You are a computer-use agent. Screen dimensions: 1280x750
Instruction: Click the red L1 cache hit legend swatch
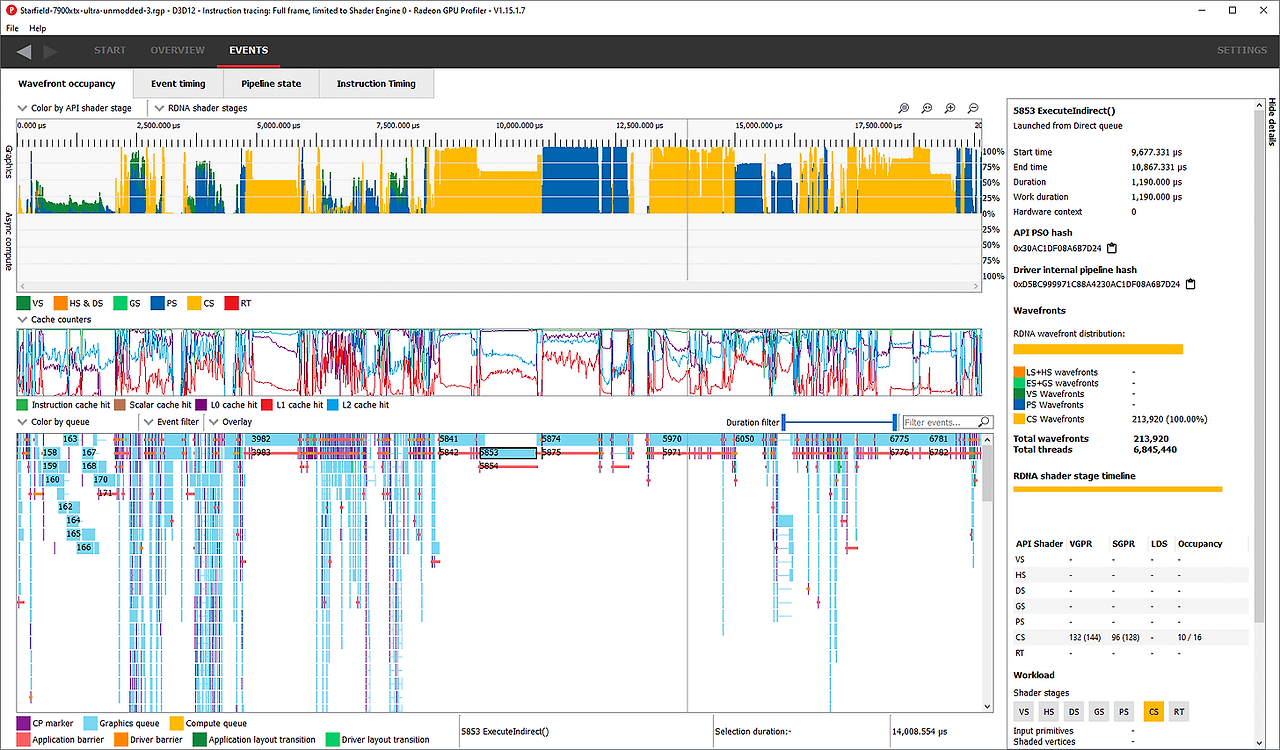tap(267, 405)
